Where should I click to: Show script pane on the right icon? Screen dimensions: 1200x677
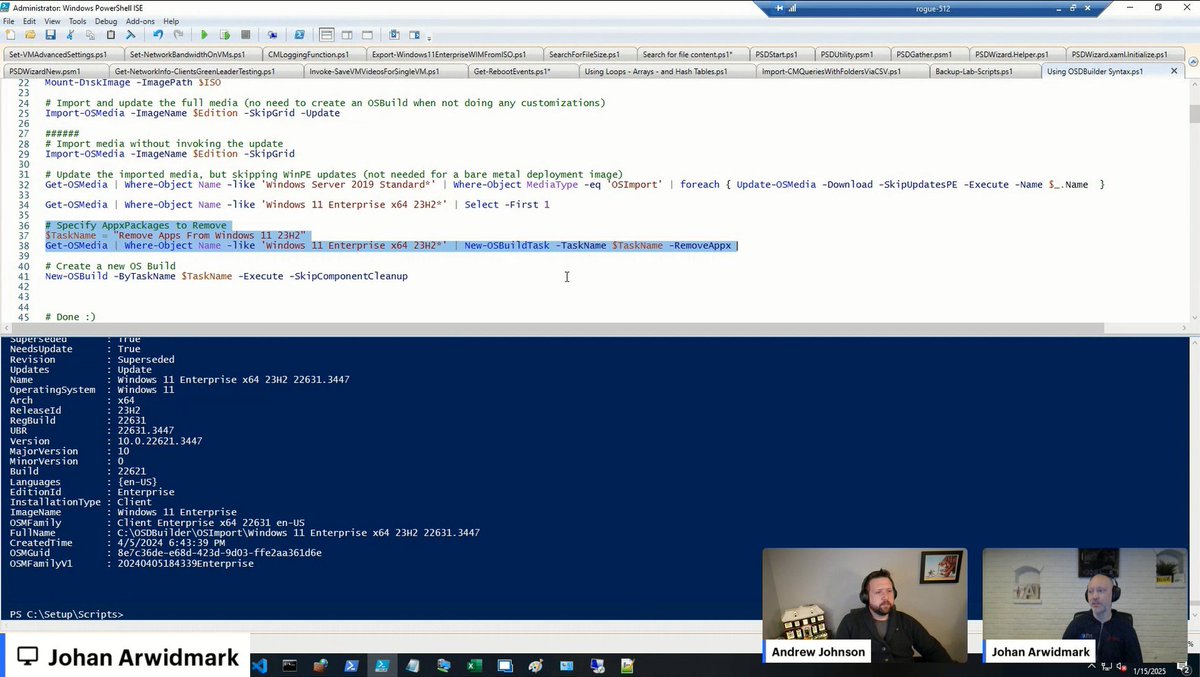pyautogui.click(x=347, y=35)
